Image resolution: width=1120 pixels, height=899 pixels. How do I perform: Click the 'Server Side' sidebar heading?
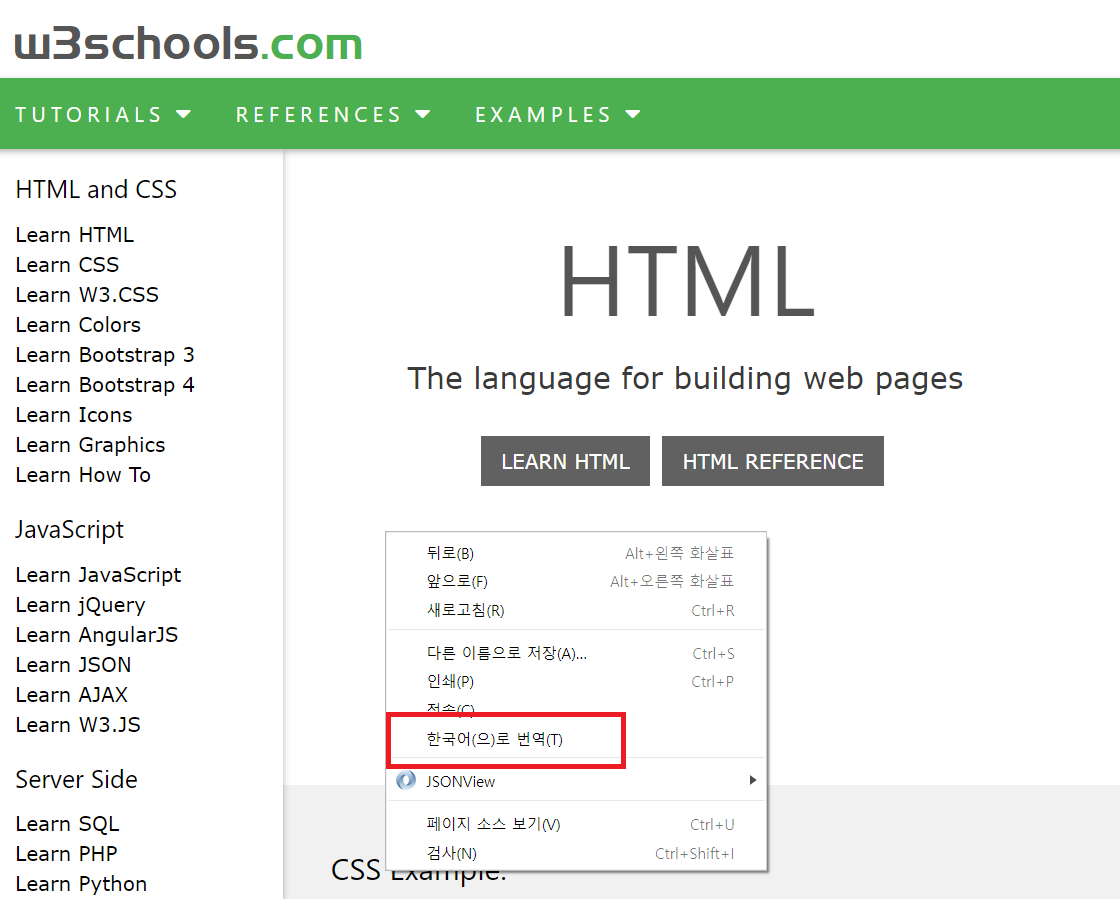76,779
